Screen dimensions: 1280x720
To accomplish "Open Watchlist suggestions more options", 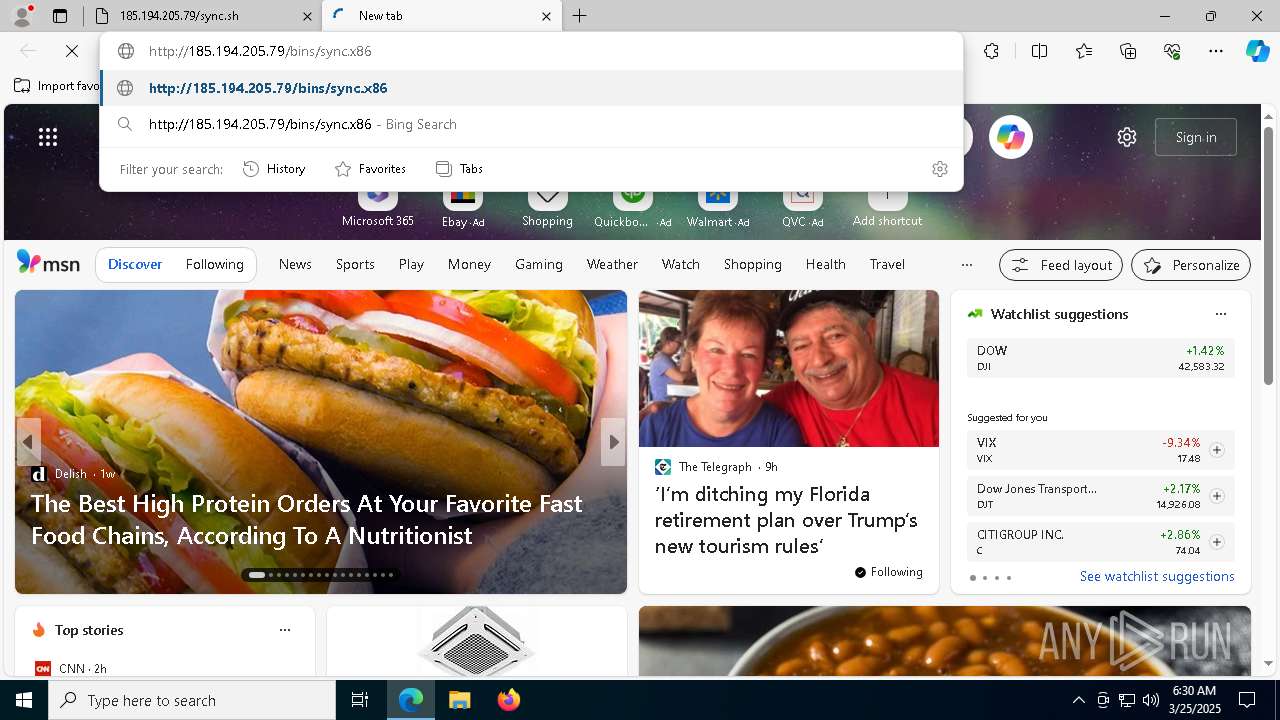I will [1220, 314].
